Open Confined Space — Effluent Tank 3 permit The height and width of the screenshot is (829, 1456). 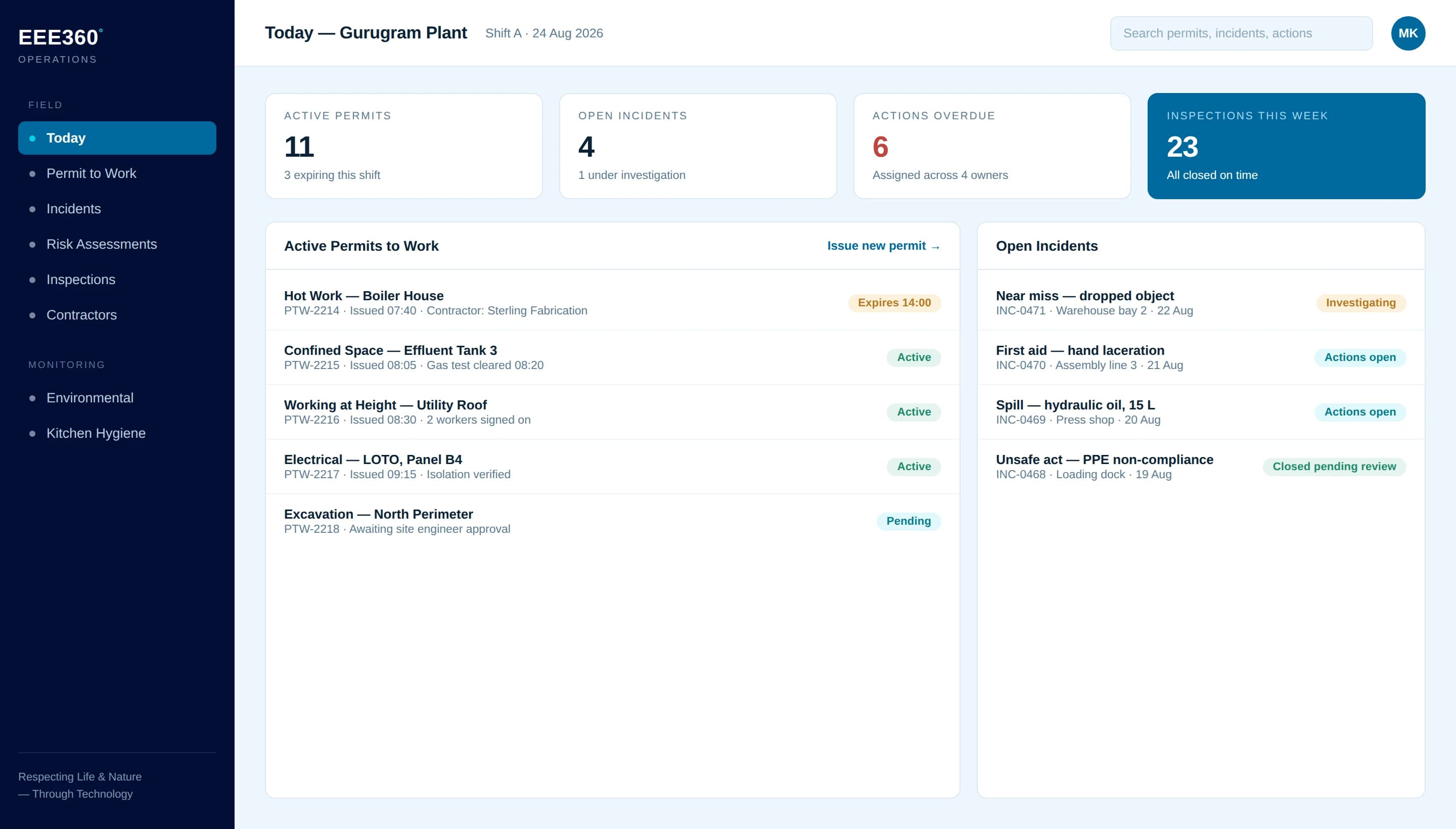tap(612, 357)
